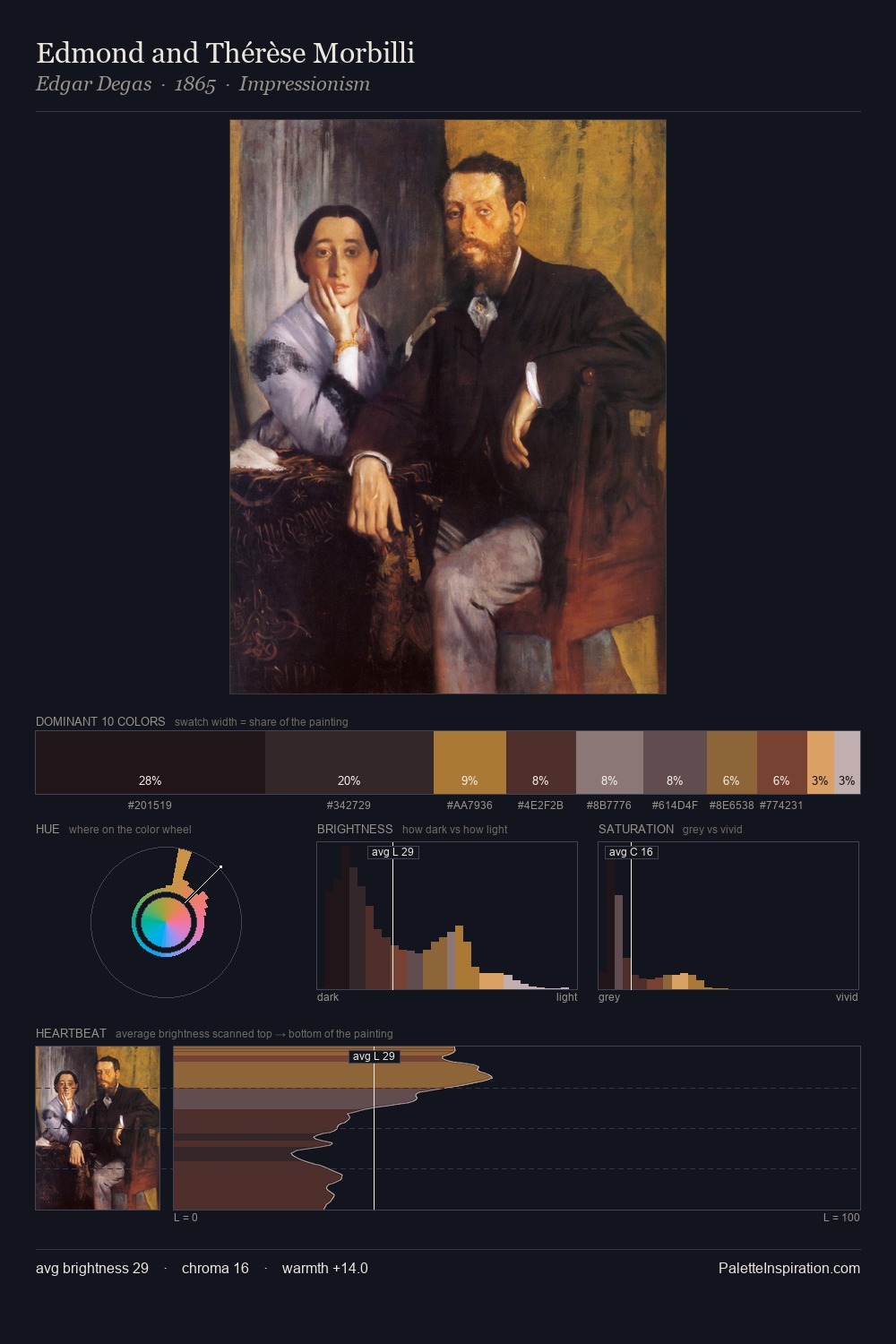Click the 3% light orange tan swatch
Screen dimensions: 896x1344
point(821,762)
